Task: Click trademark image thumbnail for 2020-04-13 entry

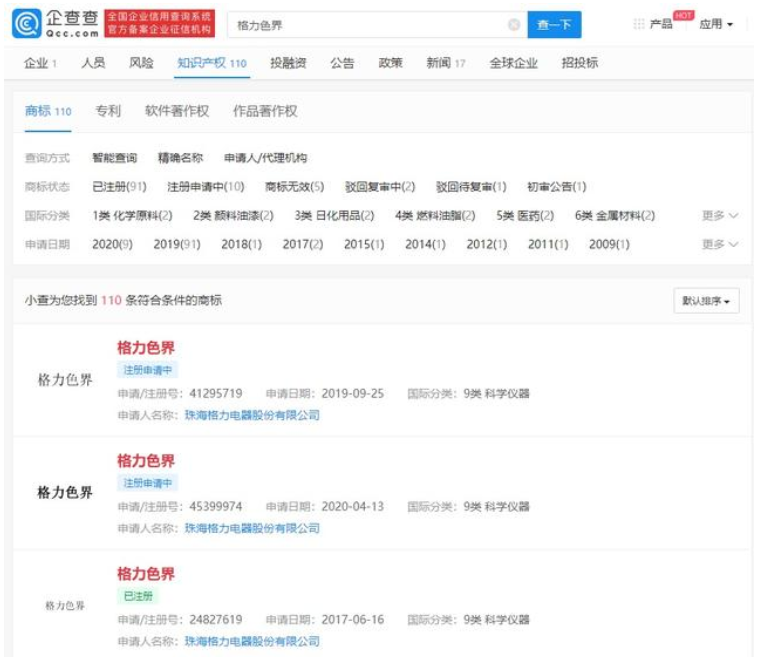Action: point(65,492)
